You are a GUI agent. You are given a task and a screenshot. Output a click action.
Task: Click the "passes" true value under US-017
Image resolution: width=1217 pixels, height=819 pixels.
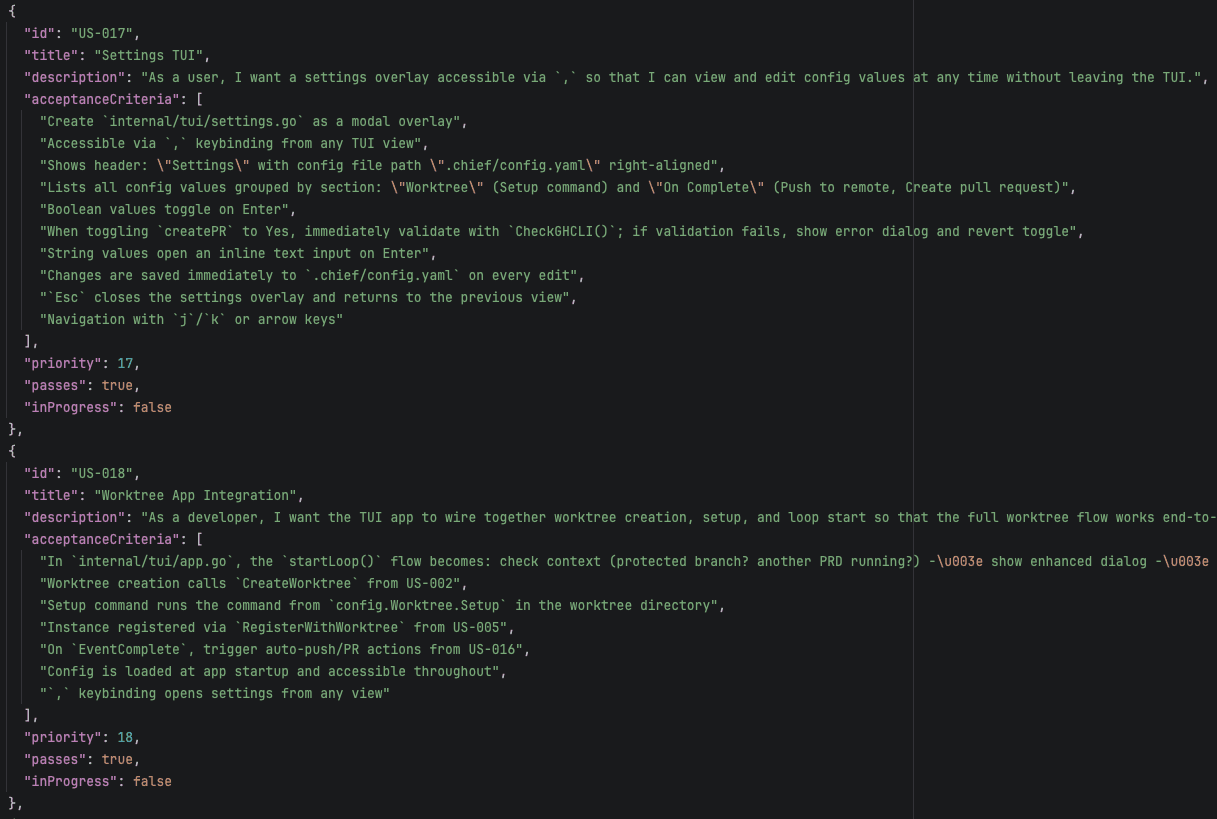click(117, 385)
